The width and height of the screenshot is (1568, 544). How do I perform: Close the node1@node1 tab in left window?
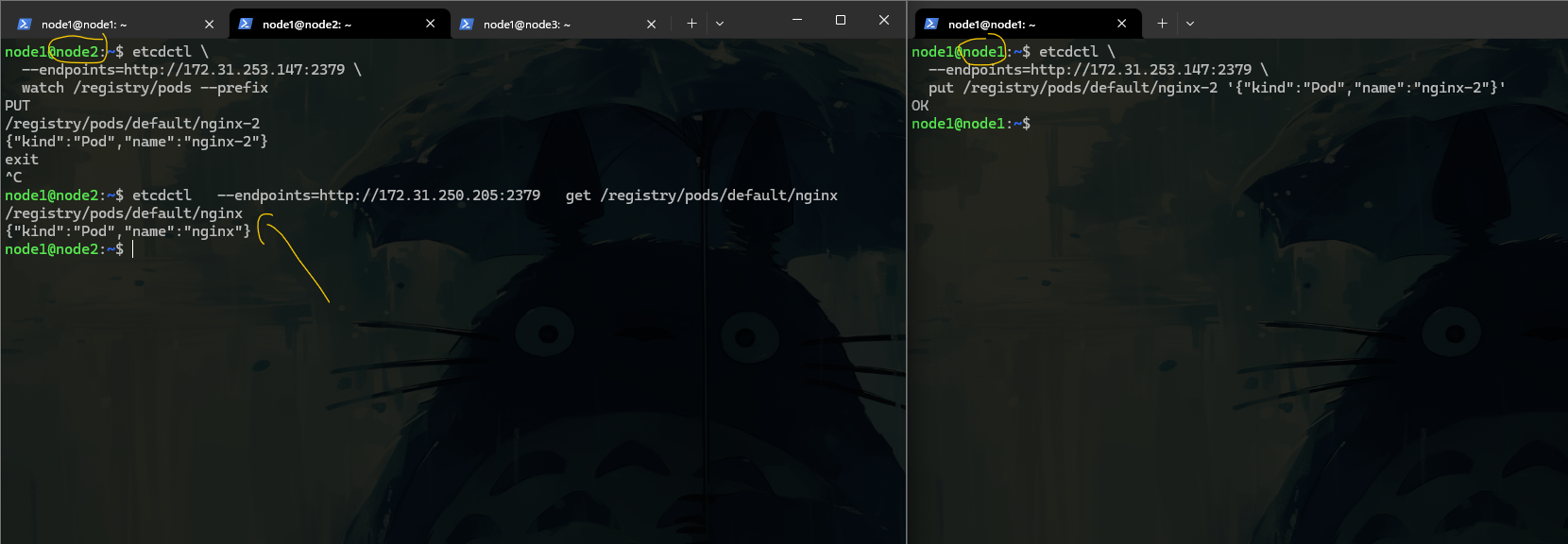point(209,25)
